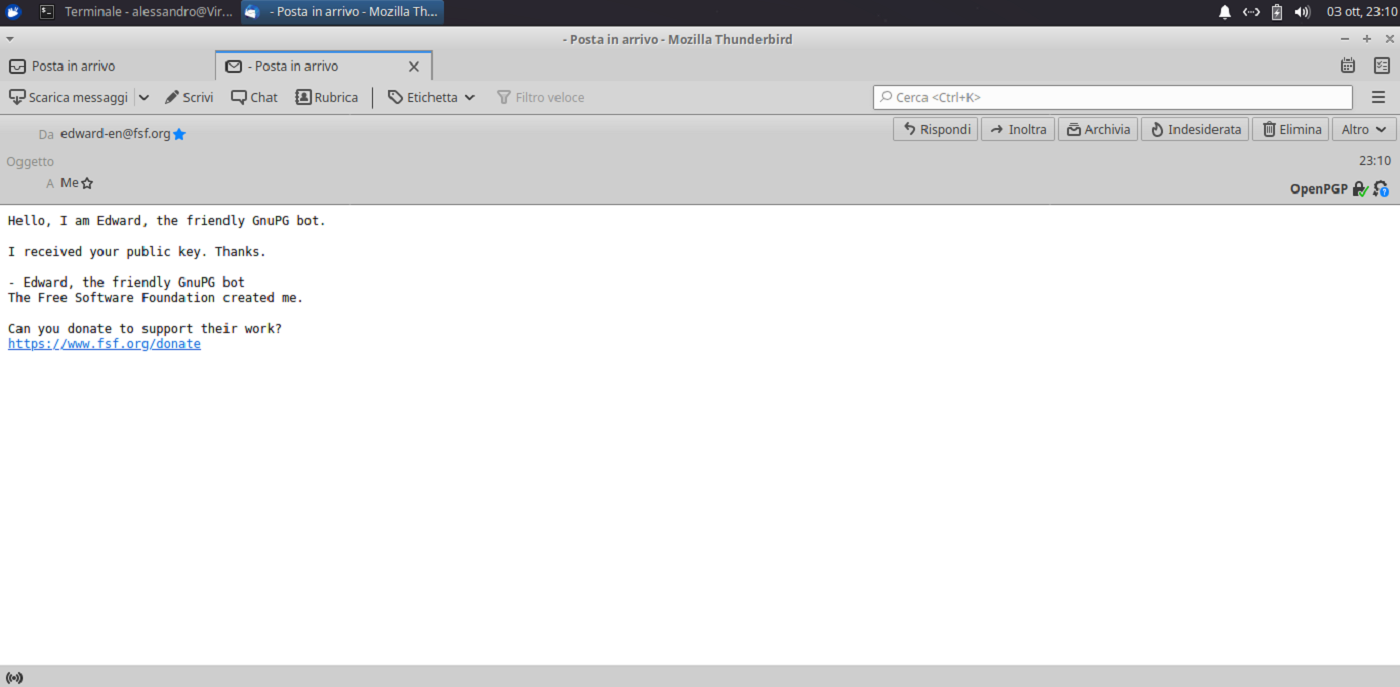Open the calendar icon in tab bar
The image size is (1400, 687).
pyautogui.click(x=1348, y=66)
